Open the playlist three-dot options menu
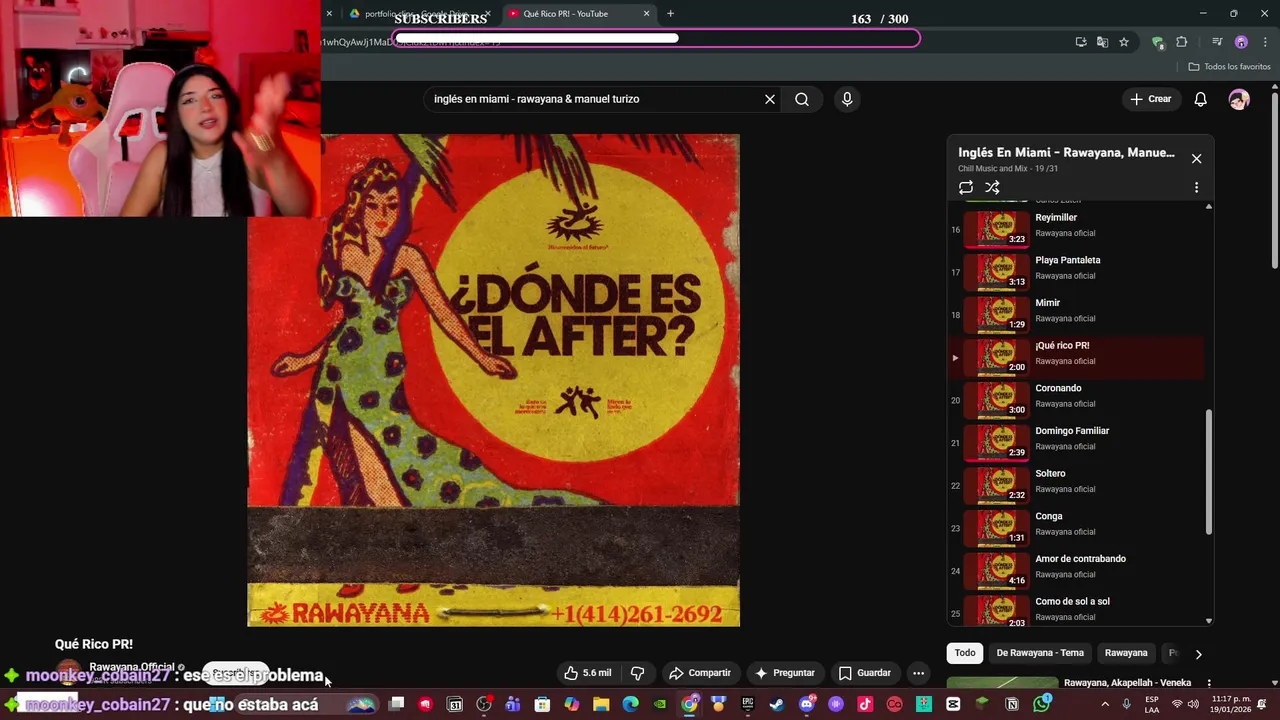 click(x=1196, y=187)
